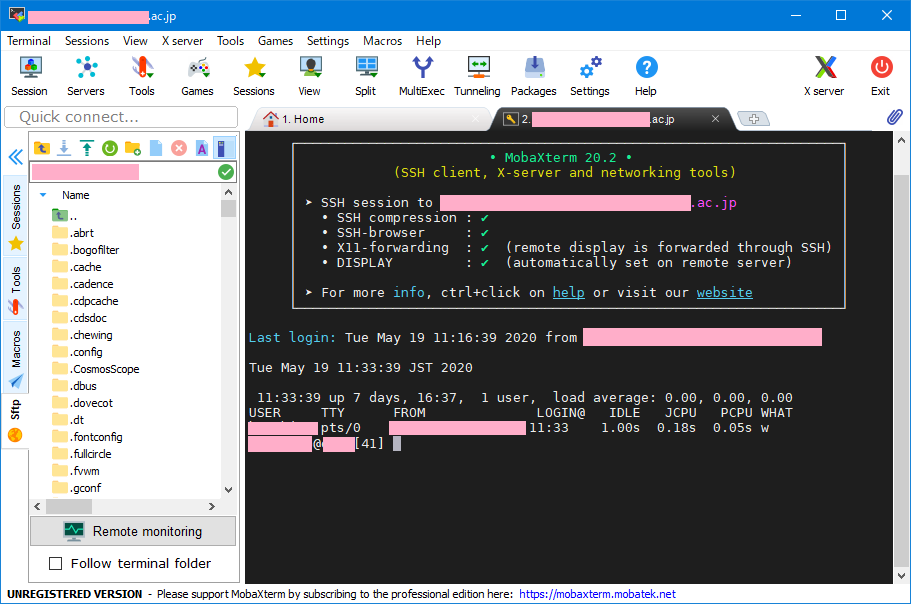Click the X server toolbar icon
This screenshot has width=911, height=604.
point(824,76)
